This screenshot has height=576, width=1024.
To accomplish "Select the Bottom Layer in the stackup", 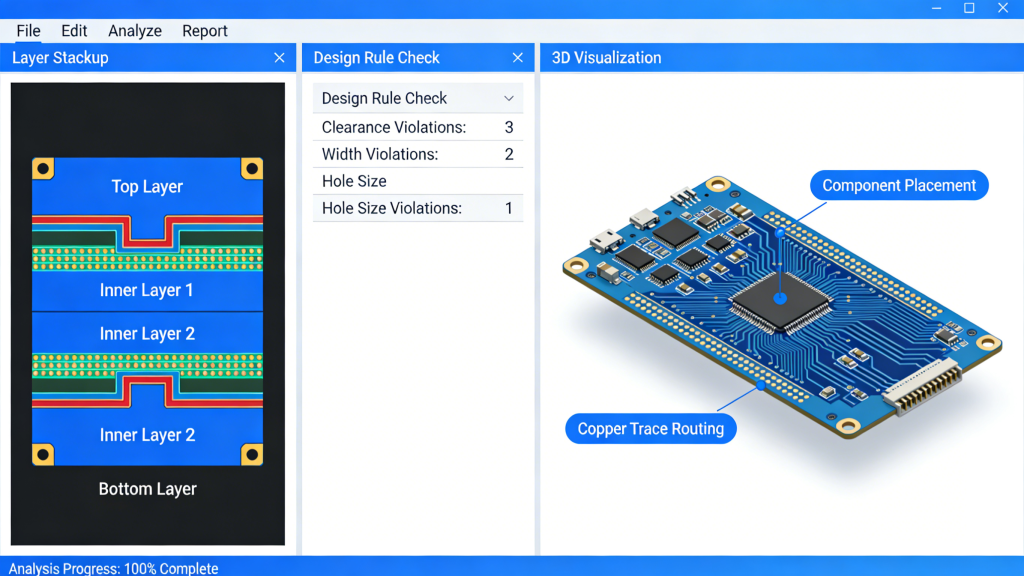I will click(146, 489).
